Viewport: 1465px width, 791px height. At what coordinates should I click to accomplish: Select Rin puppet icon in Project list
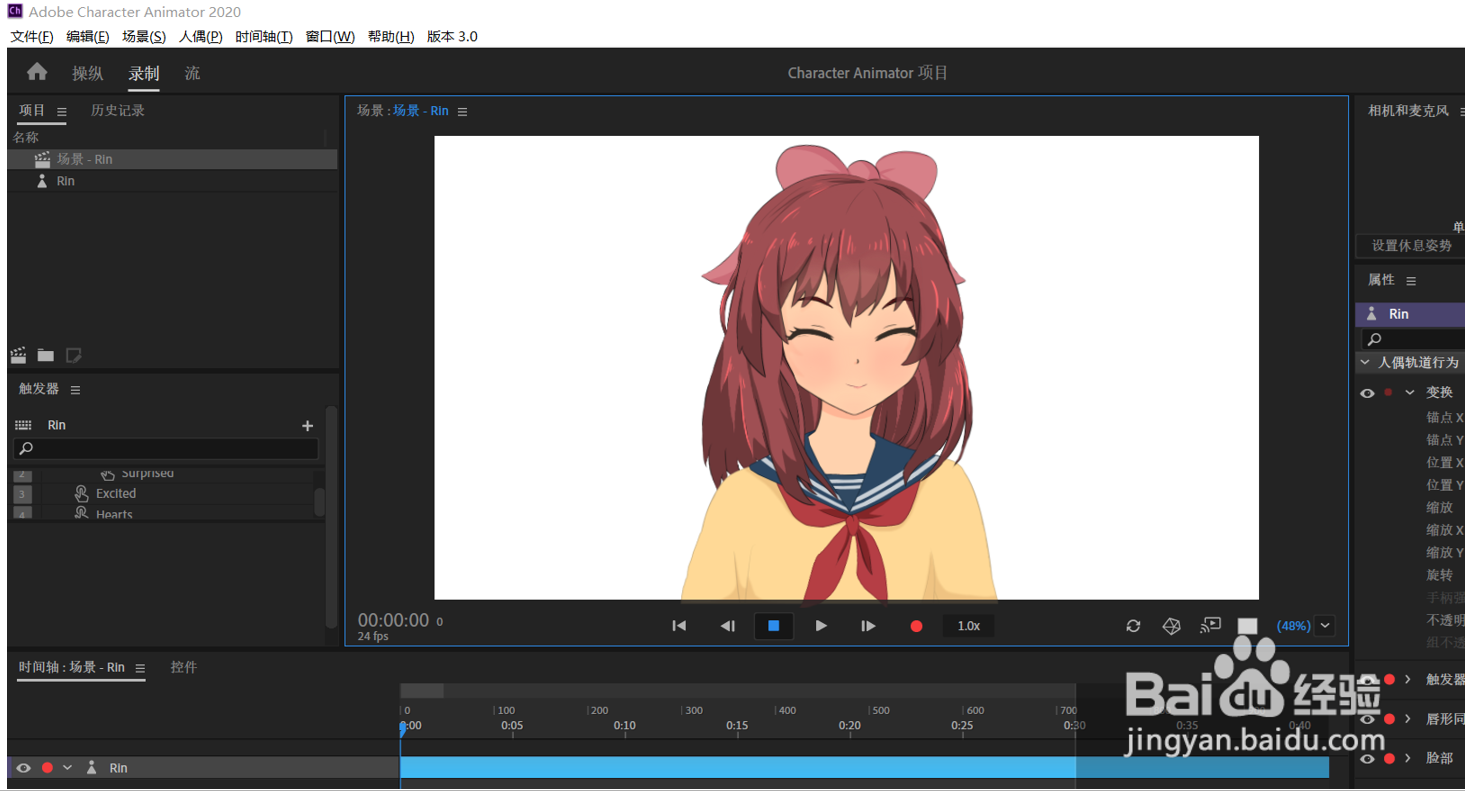(x=42, y=181)
